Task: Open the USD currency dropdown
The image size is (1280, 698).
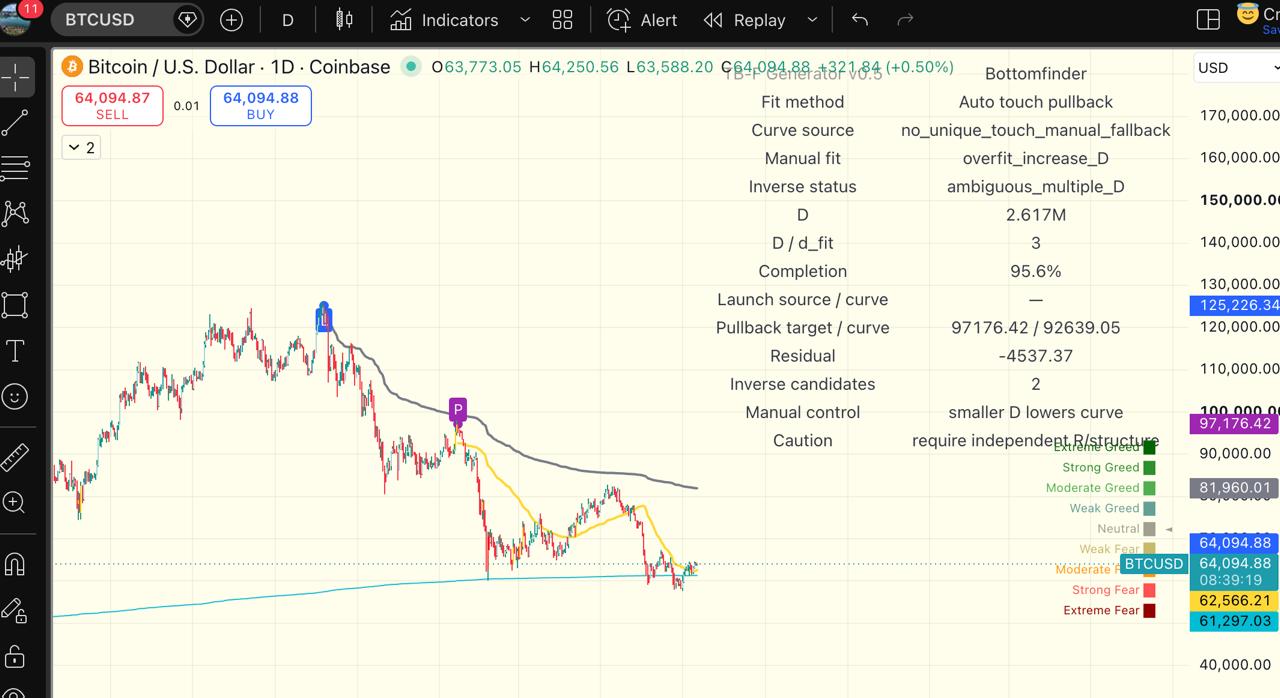Action: (1237, 67)
